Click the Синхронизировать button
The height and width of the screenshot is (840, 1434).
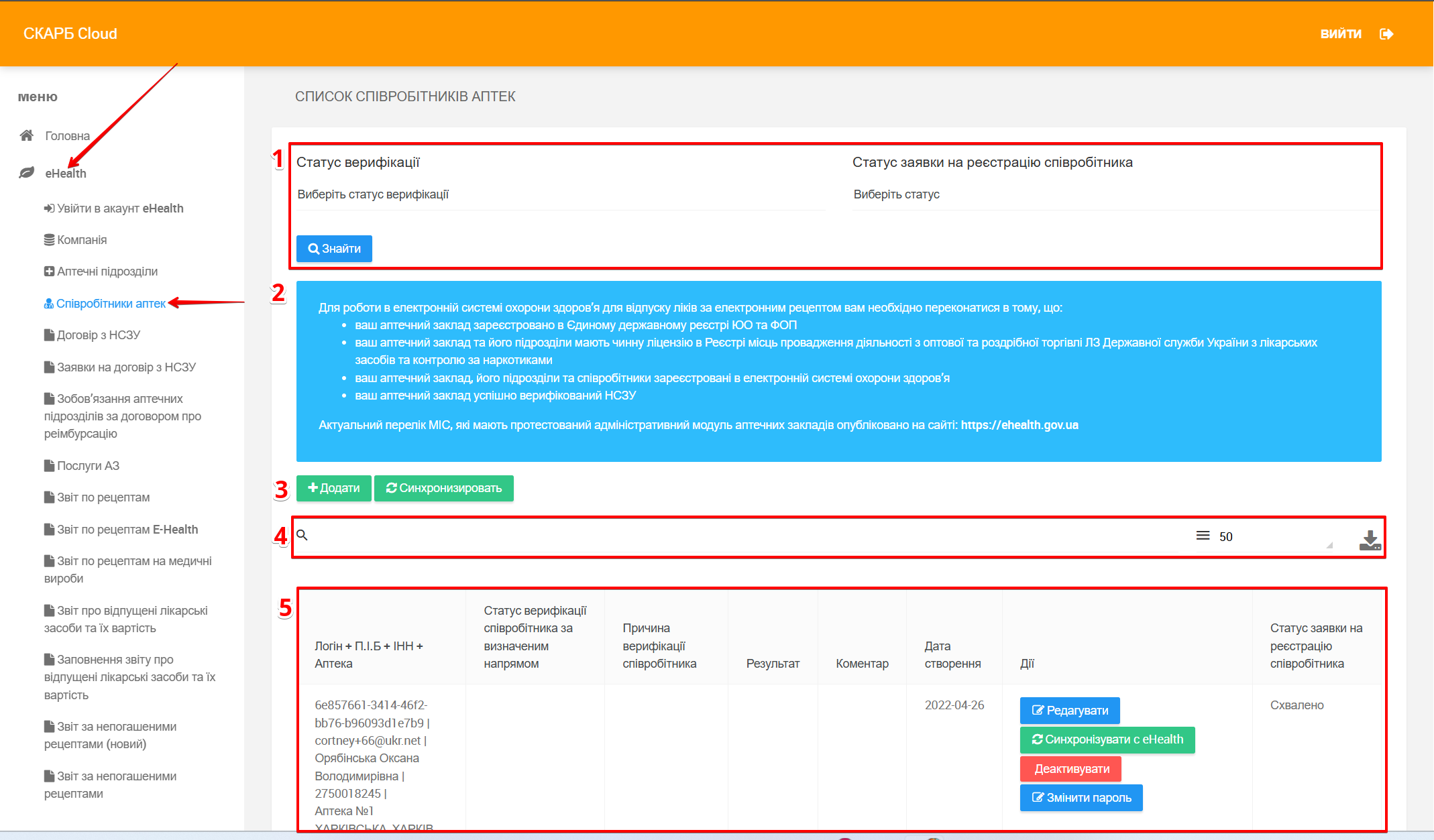tap(443, 488)
